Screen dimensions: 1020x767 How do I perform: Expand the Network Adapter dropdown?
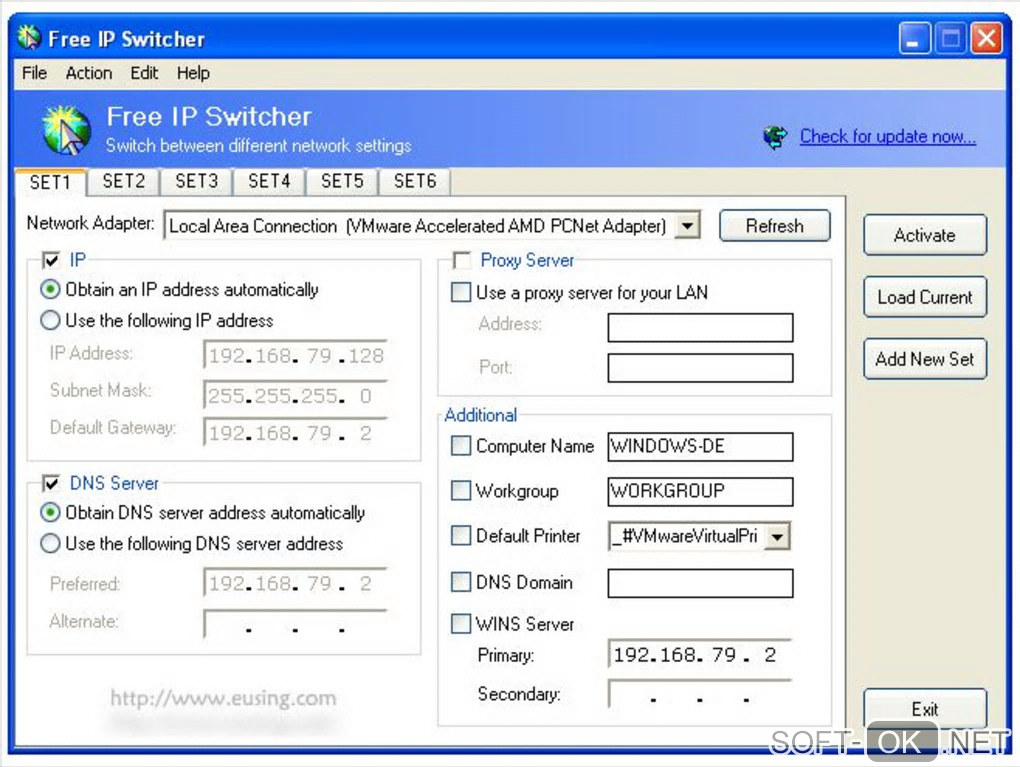pyautogui.click(x=688, y=226)
